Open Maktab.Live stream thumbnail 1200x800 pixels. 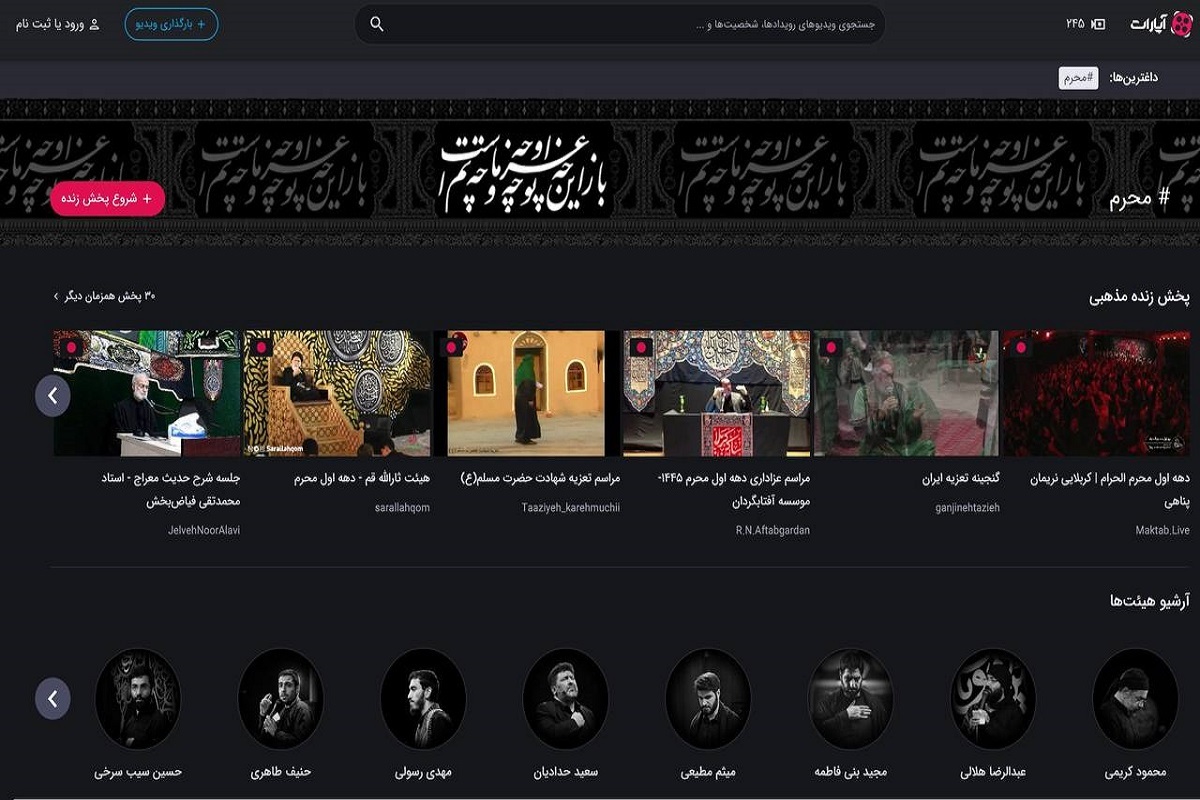(x=1096, y=394)
